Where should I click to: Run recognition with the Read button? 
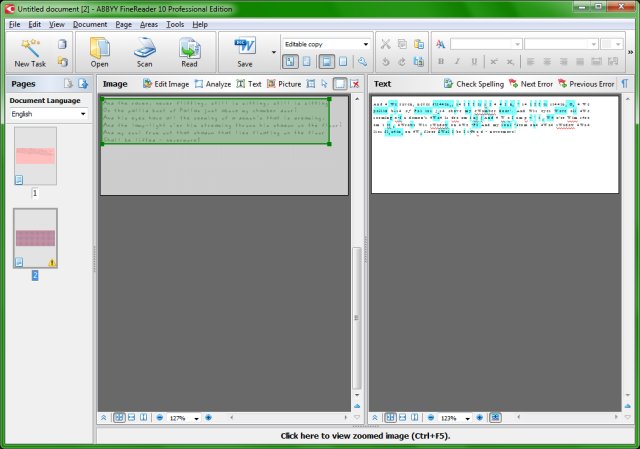pyautogui.click(x=189, y=50)
